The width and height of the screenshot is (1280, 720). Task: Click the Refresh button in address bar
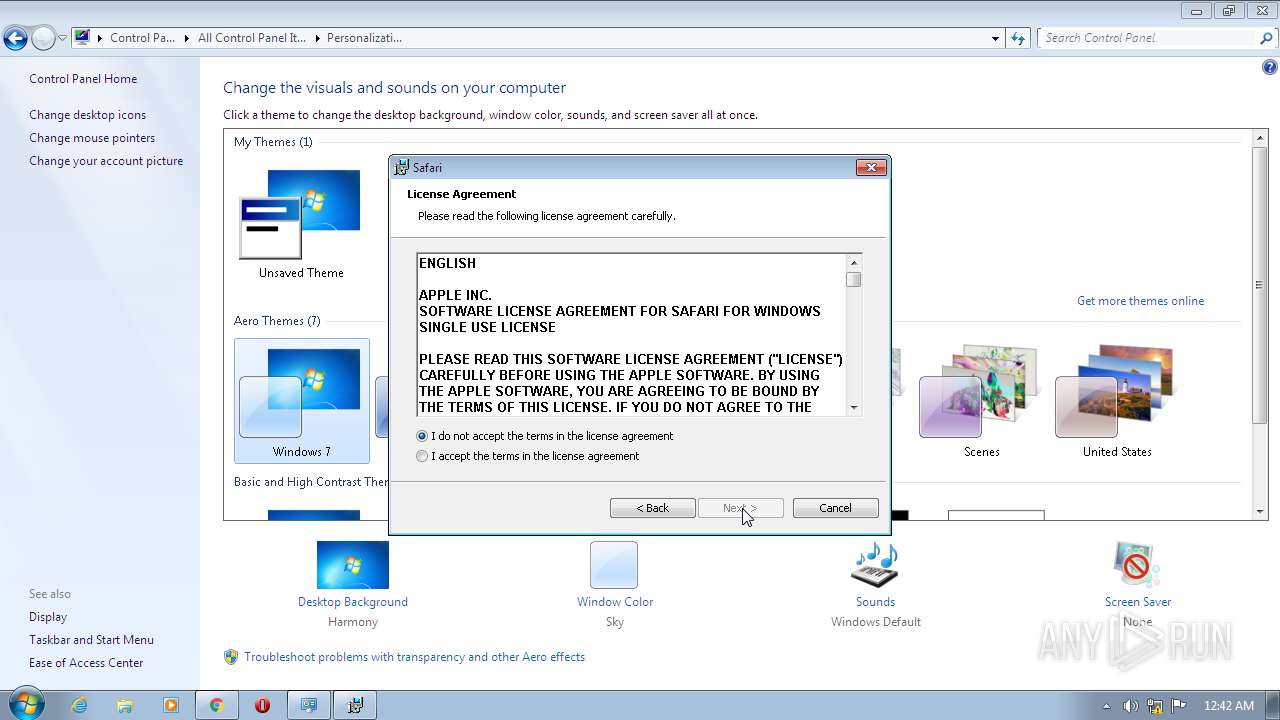coord(1018,38)
